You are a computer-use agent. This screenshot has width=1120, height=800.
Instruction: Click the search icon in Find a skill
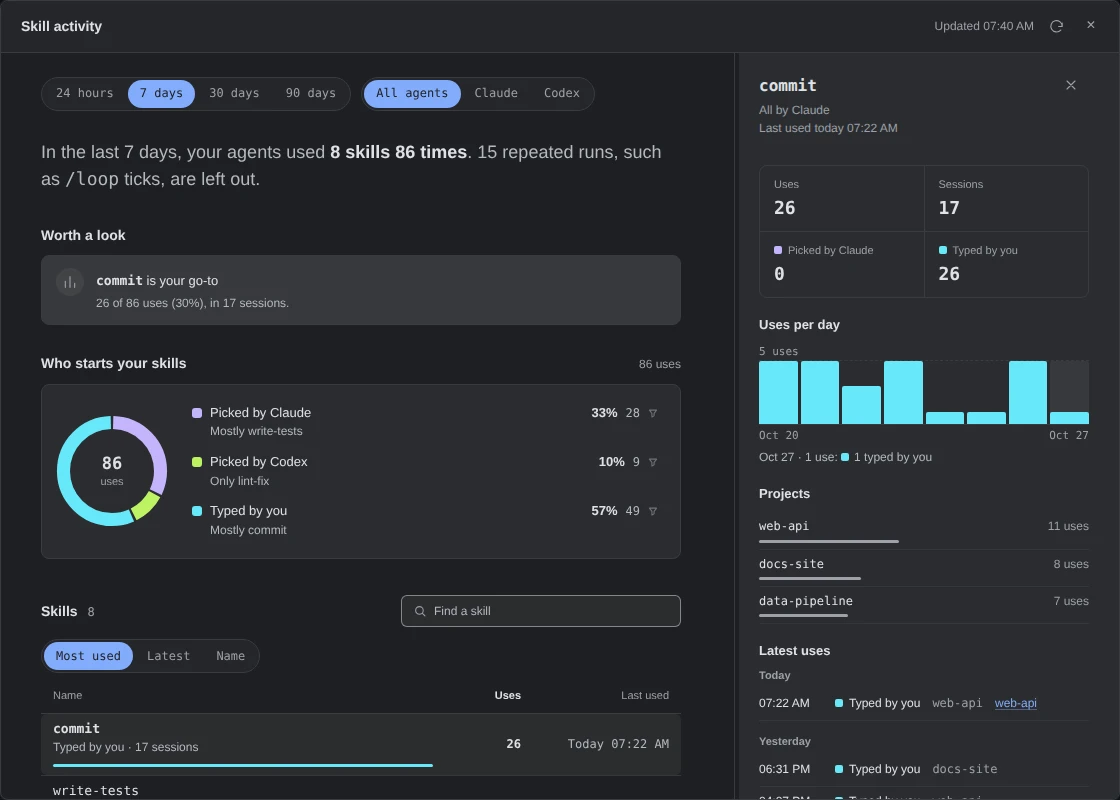click(420, 611)
